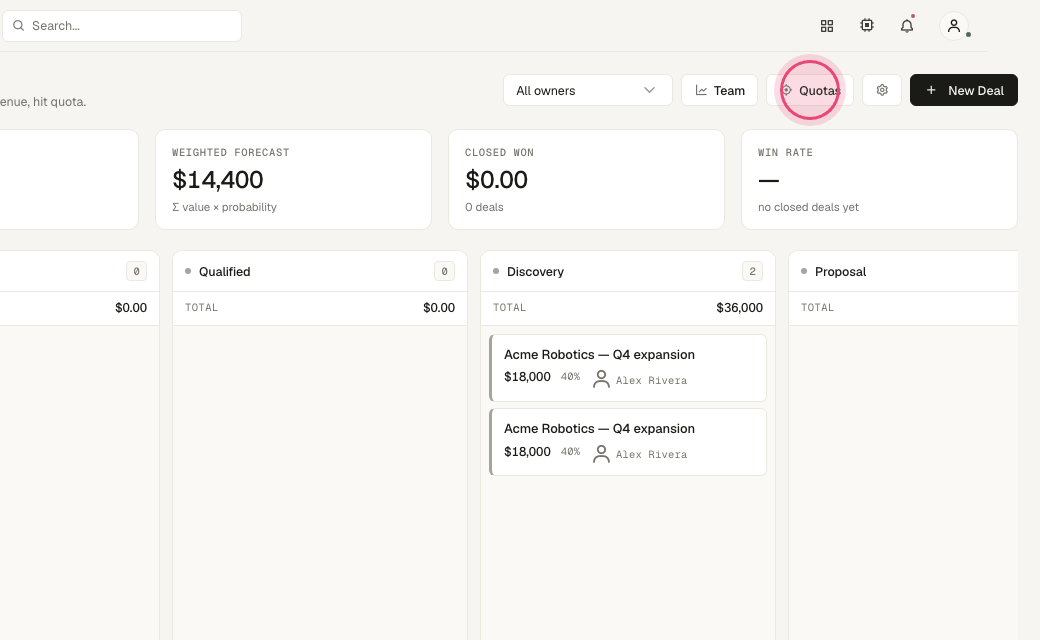Click Discovery total $36,000
Image resolution: width=1040 pixels, height=640 pixels.
tap(740, 308)
